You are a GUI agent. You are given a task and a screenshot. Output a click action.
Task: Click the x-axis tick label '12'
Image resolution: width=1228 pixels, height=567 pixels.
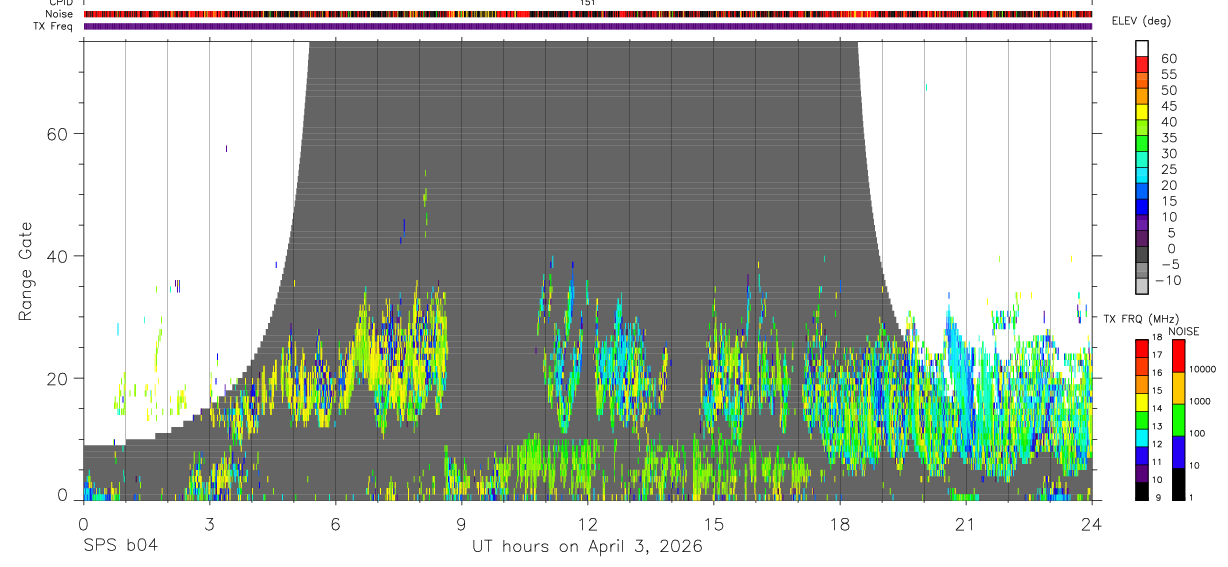tap(587, 524)
